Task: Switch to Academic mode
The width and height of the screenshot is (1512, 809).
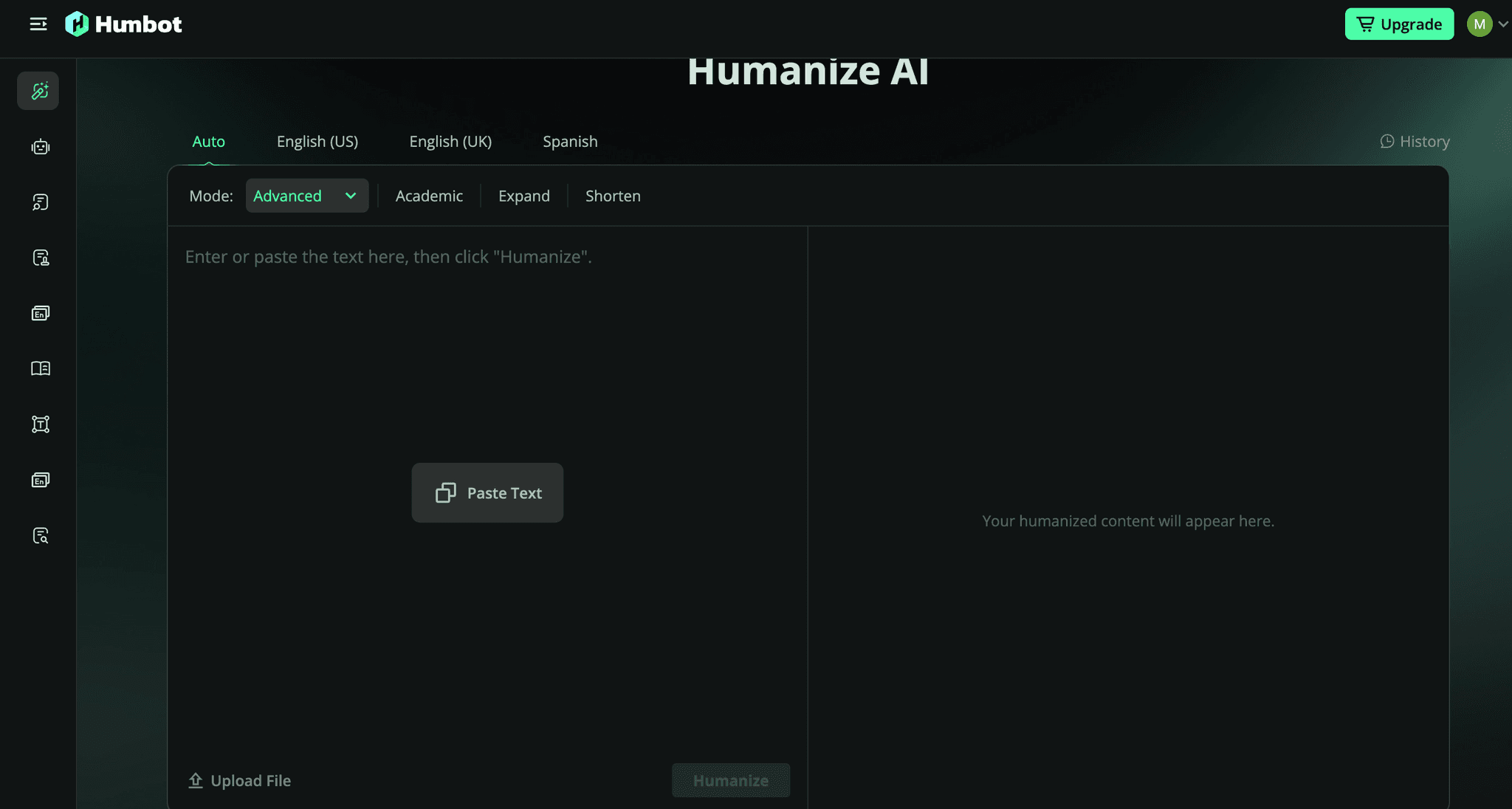Action: pyautogui.click(x=429, y=196)
